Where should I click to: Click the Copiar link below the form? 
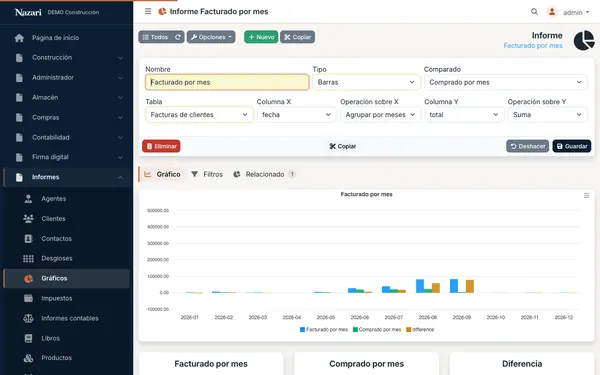point(343,146)
